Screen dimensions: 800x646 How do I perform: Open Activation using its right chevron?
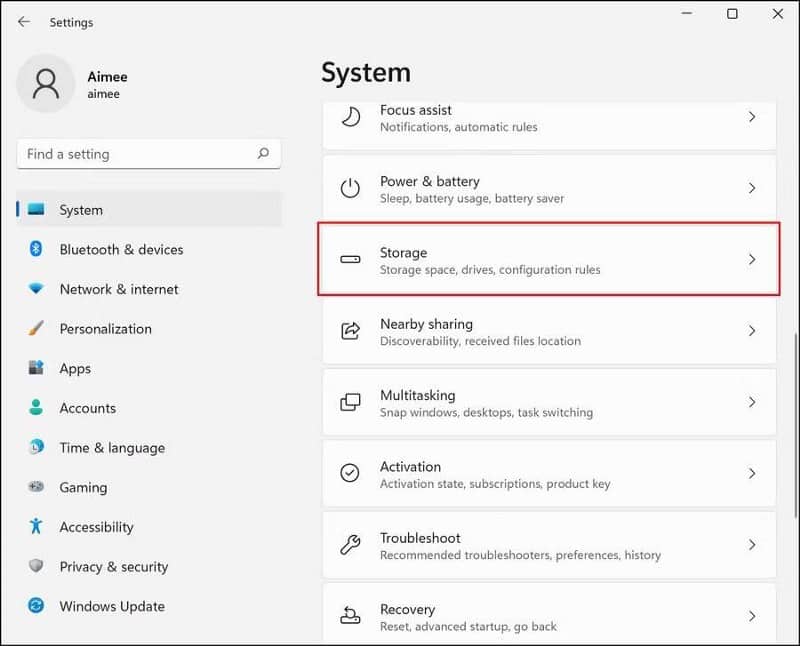pos(753,474)
